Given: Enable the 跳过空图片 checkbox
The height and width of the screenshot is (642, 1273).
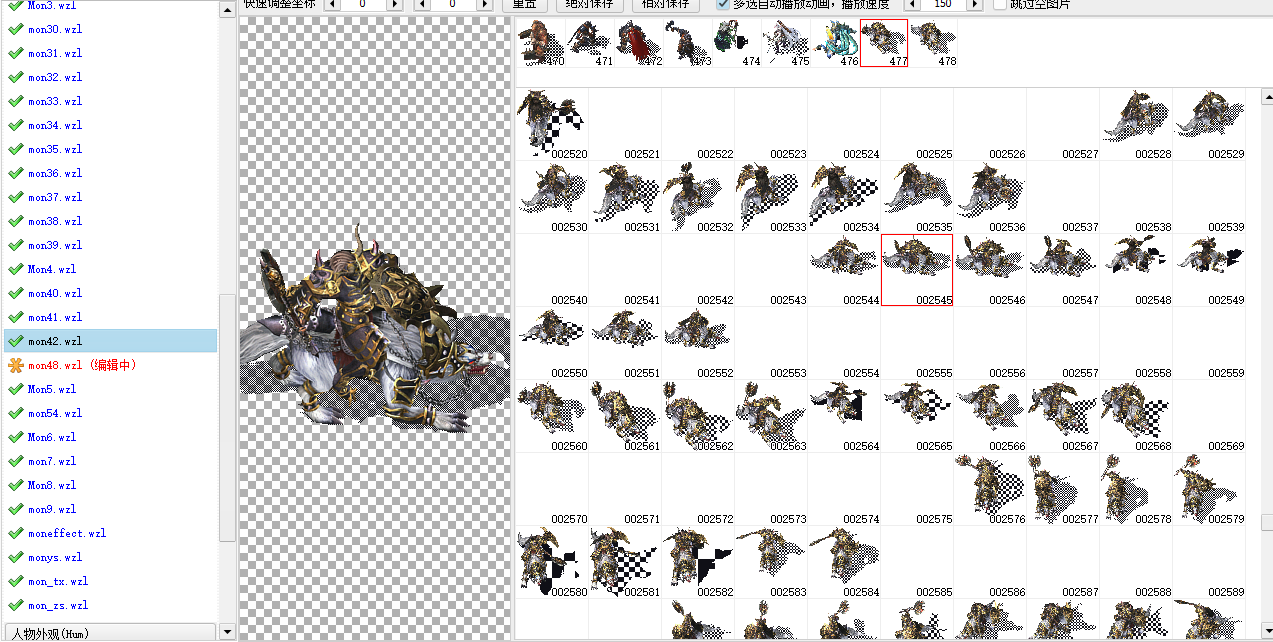Looking at the screenshot, I should click(x=1000, y=4).
